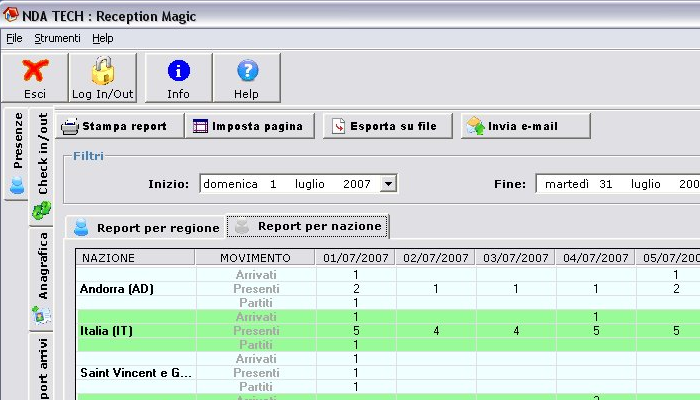This screenshot has width=700, height=400.
Task: Expand the Inizio date dropdown arrow
Action: tap(389, 184)
